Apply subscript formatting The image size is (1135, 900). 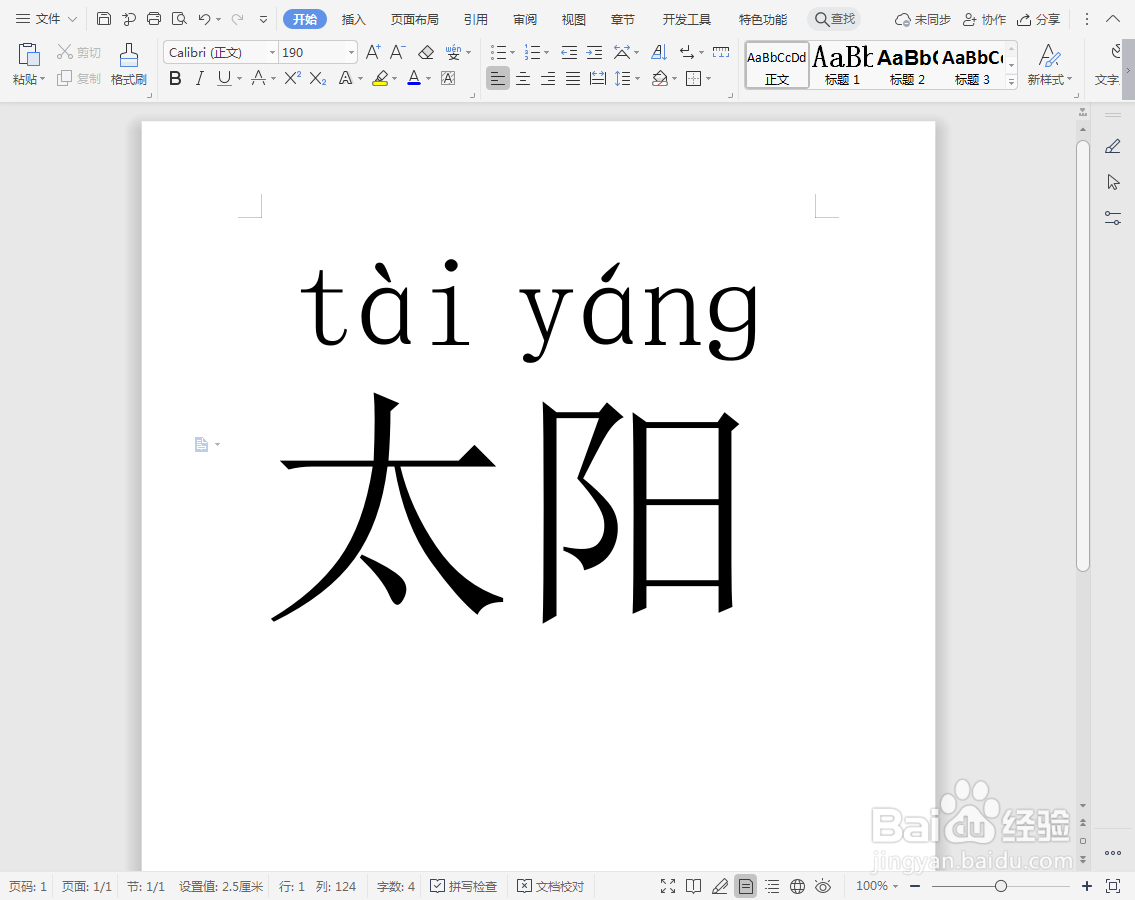point(317,78)
